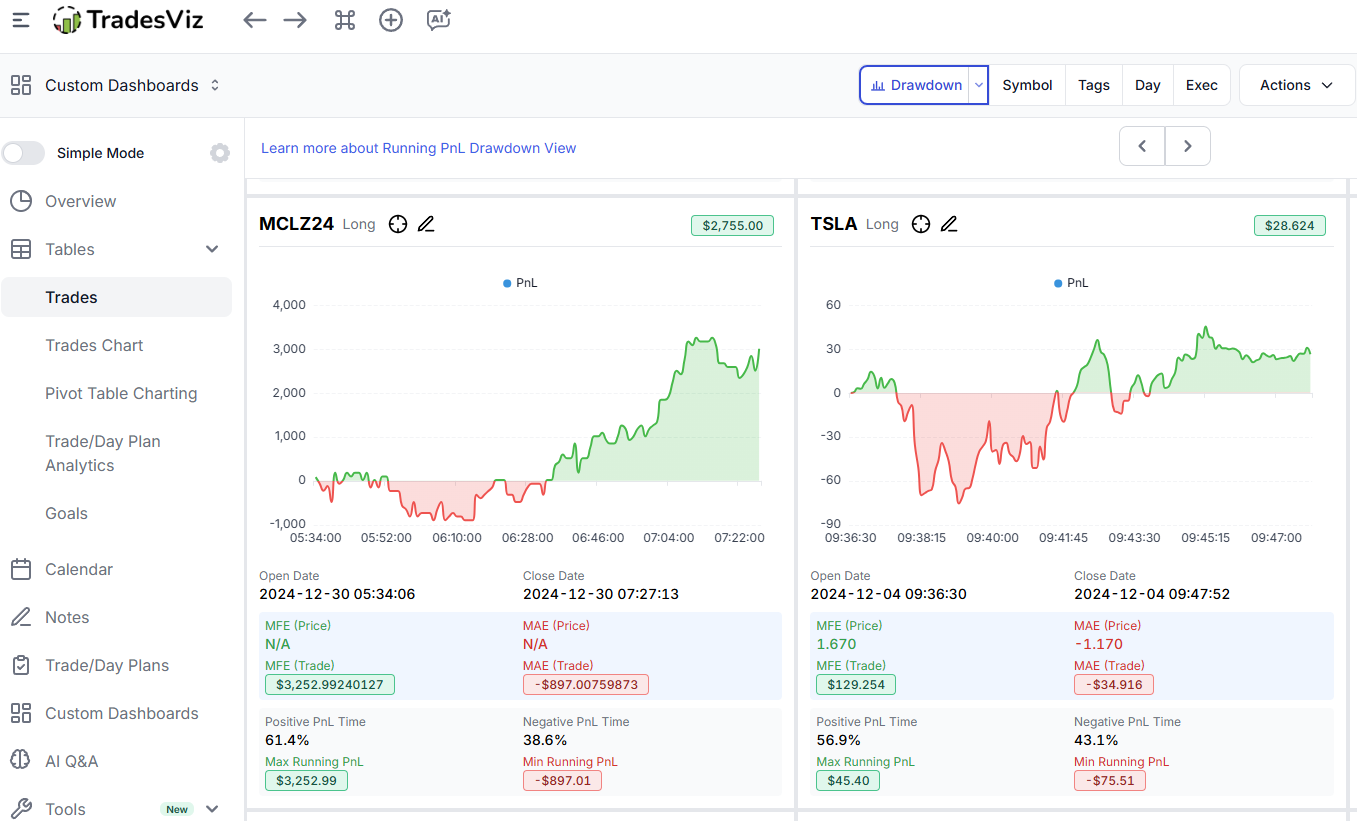Open Trades in the sidebar
The width and height of the screenshot is (1357, 821).
tap(116, 297)
